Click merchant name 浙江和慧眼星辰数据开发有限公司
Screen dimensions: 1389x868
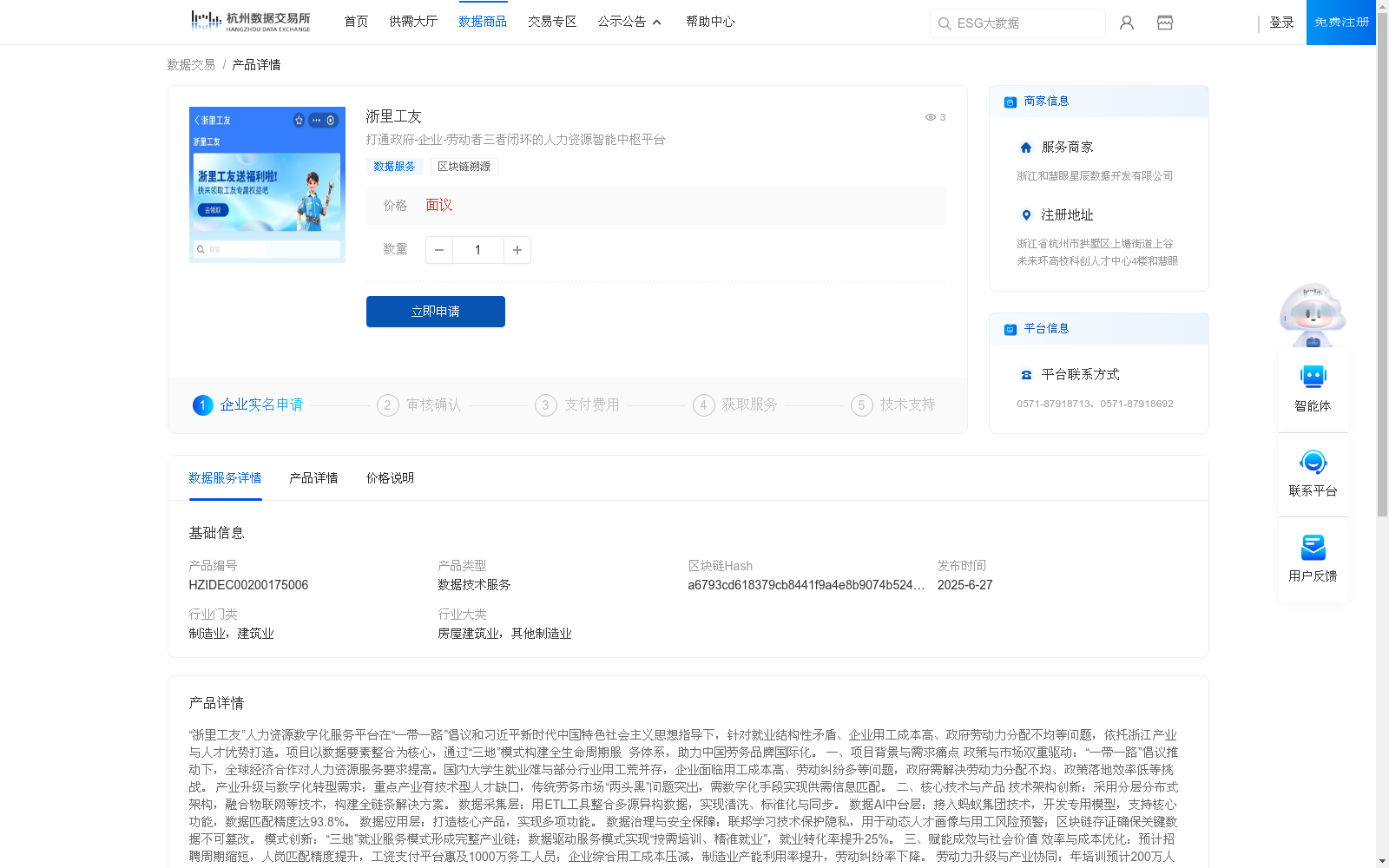coord(1095,176)
